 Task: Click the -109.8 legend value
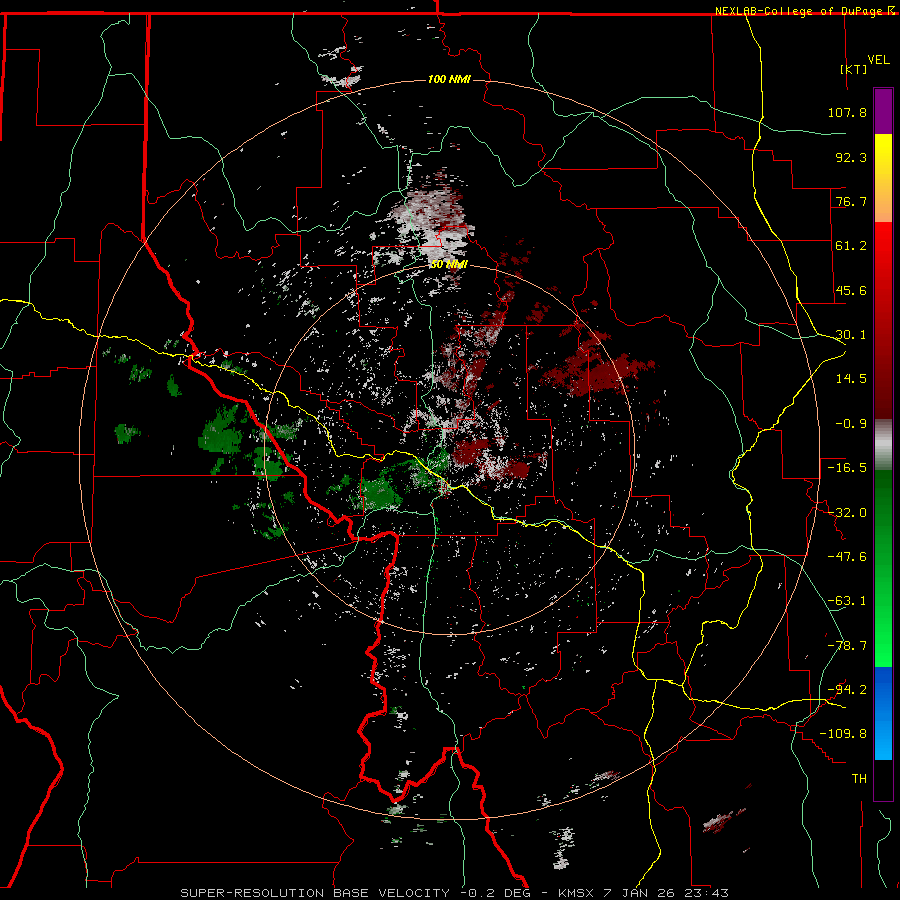(x=843, y=734)
